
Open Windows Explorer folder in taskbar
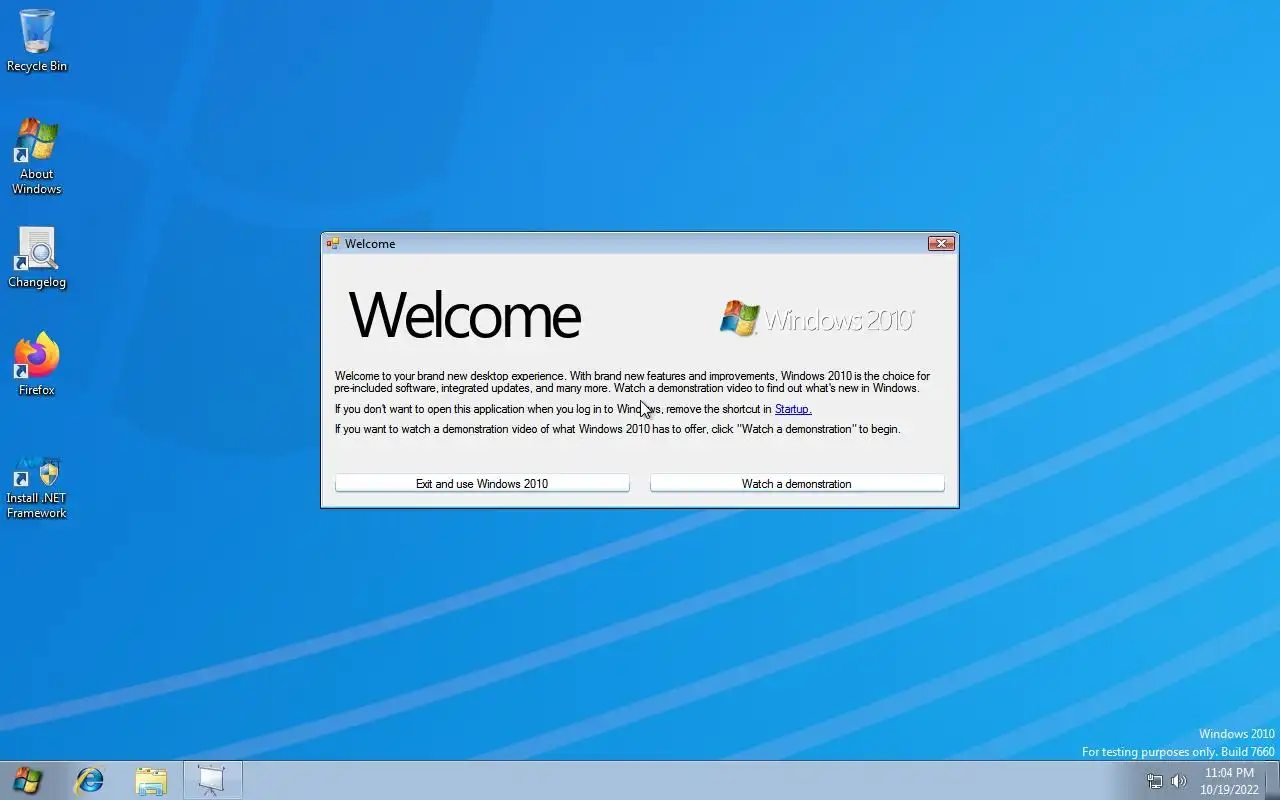tap(151, 780)
